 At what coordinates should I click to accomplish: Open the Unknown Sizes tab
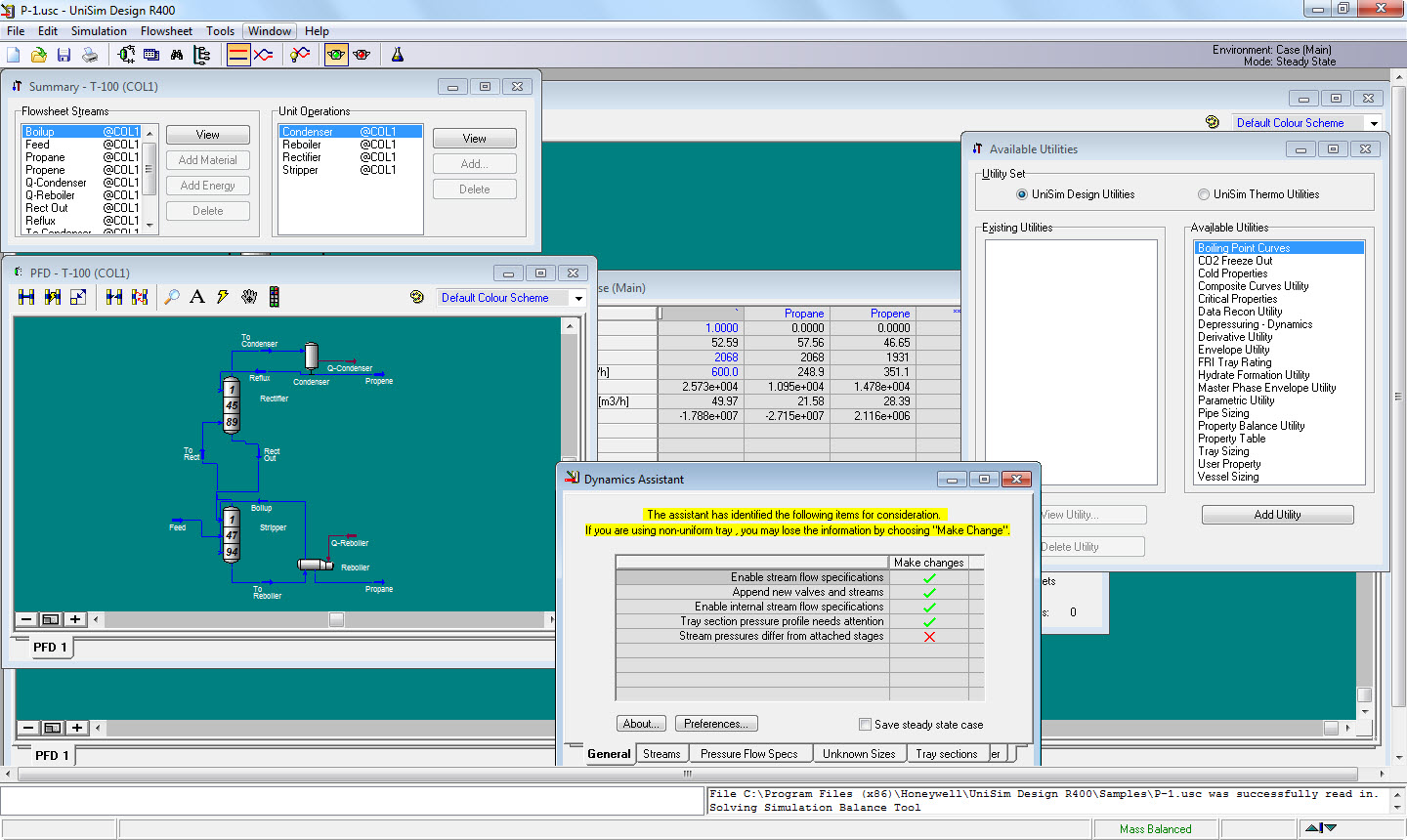click(859, 754)
